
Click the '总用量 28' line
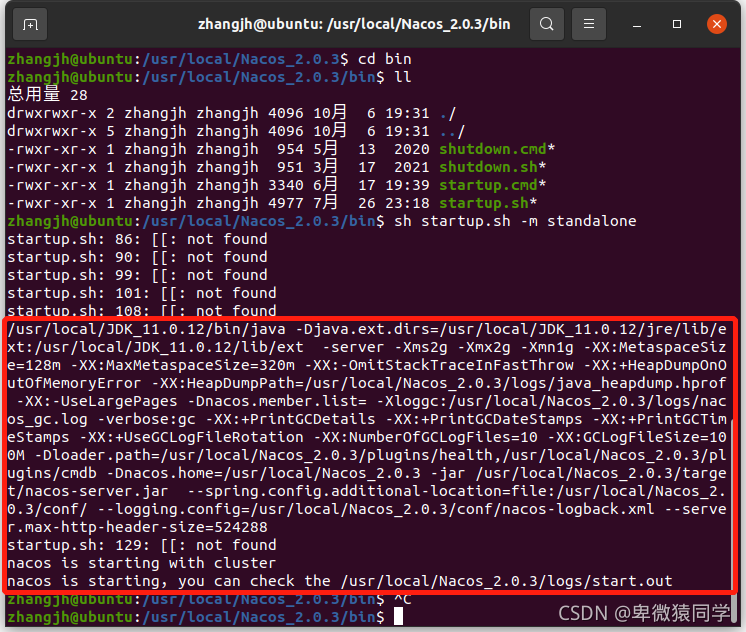tap(47, 95)
